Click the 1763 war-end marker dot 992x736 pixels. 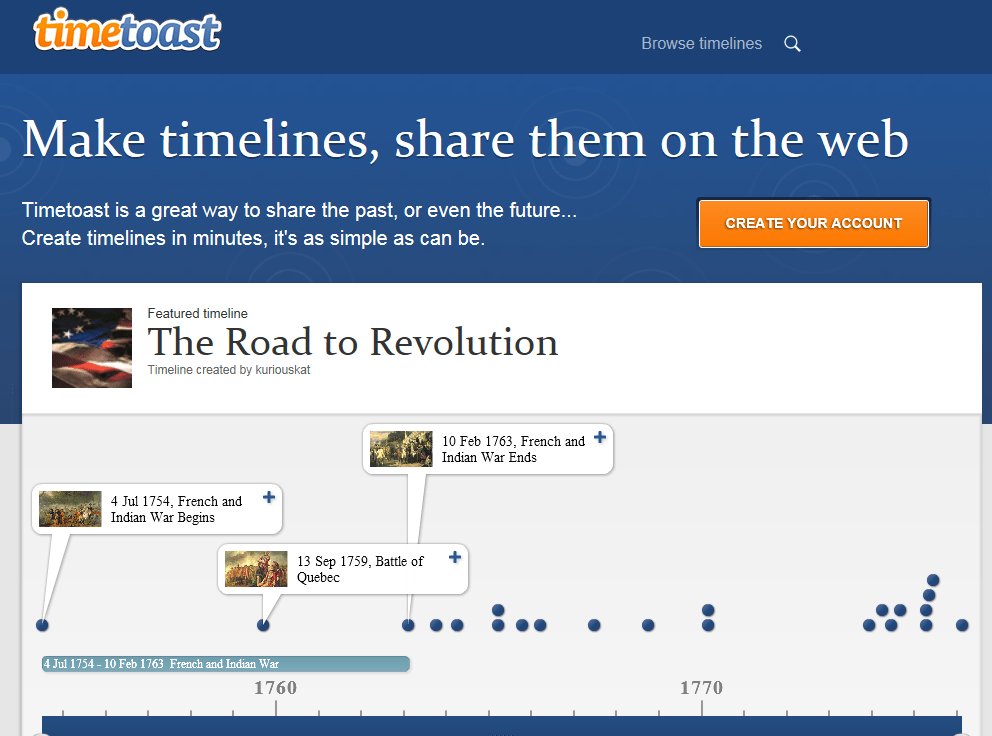[407, 624]
